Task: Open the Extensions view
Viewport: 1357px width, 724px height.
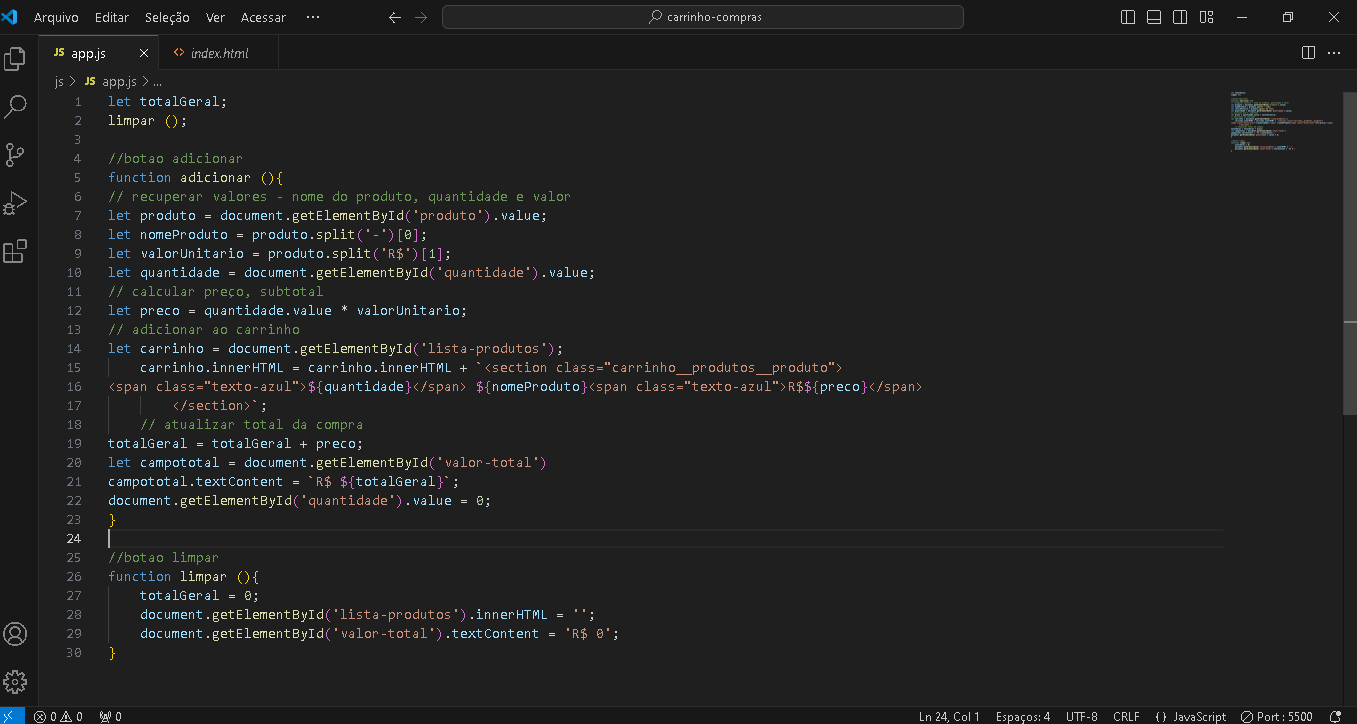Action: 15,251
